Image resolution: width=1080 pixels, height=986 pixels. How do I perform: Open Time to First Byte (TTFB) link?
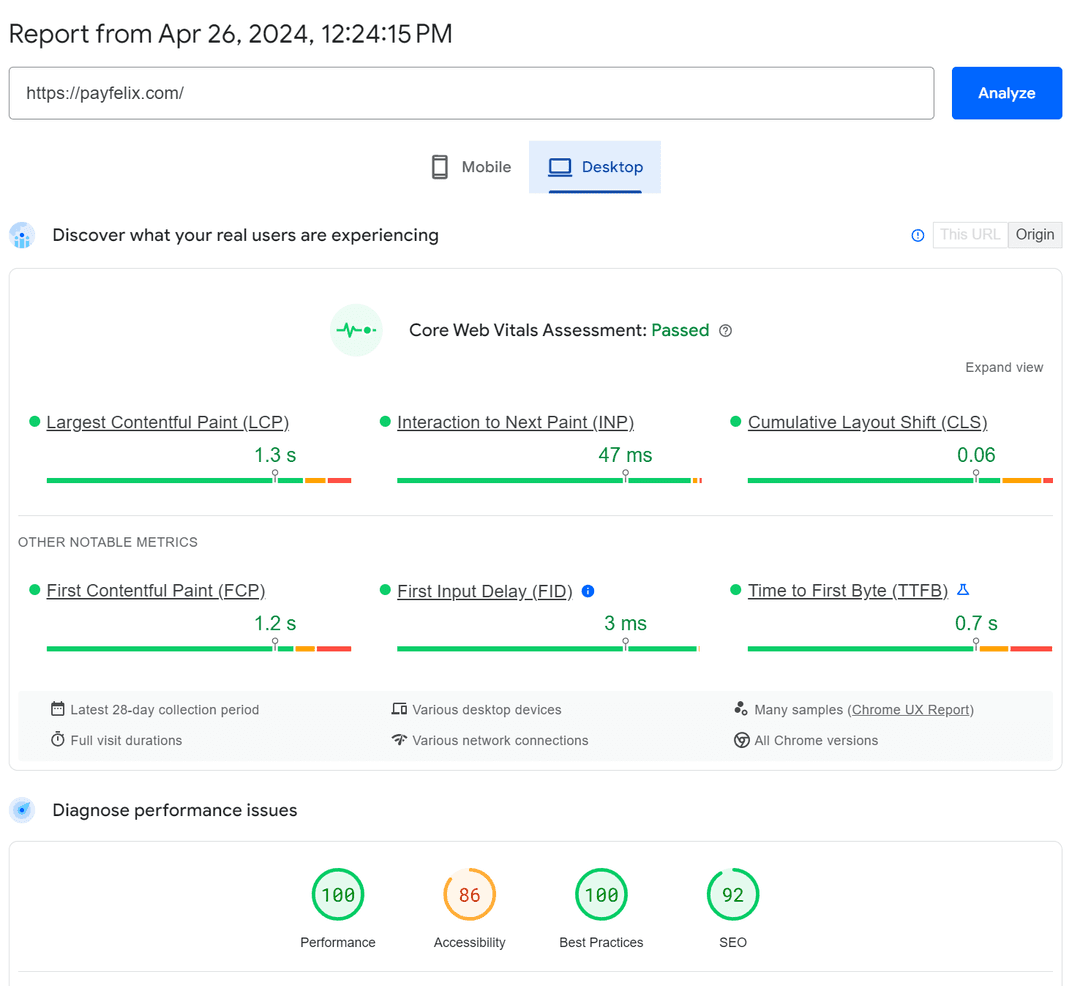click(848, 591)
